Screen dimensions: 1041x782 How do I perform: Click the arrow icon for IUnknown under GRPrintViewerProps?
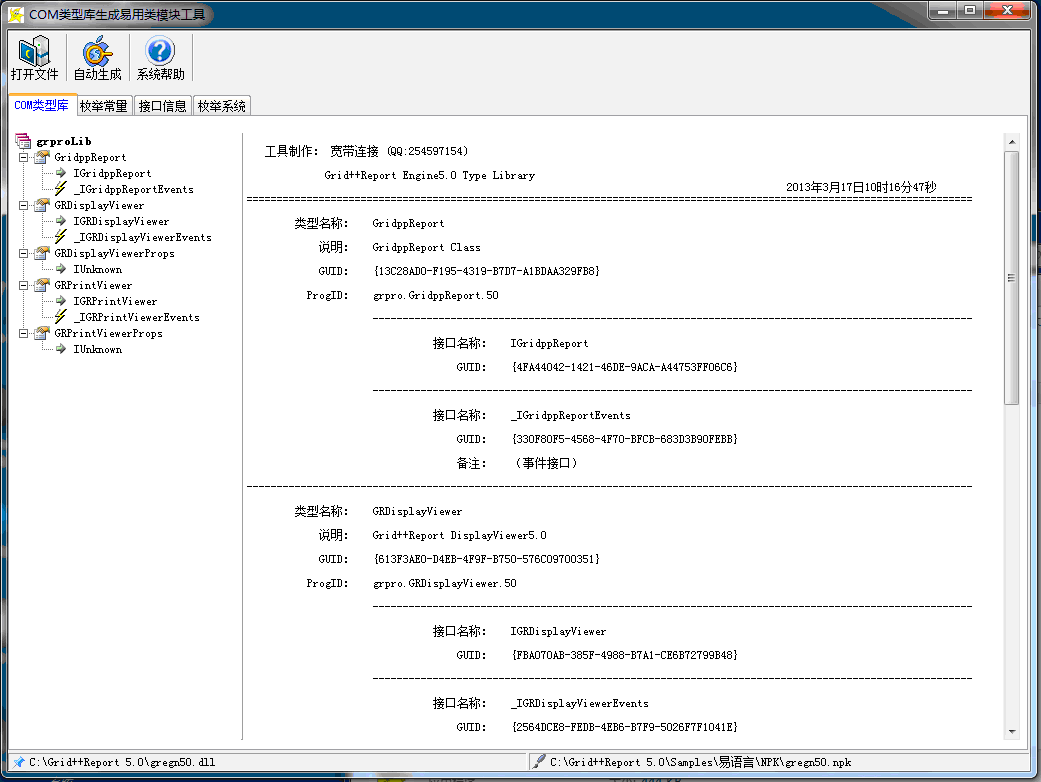[x=61, y=349]
